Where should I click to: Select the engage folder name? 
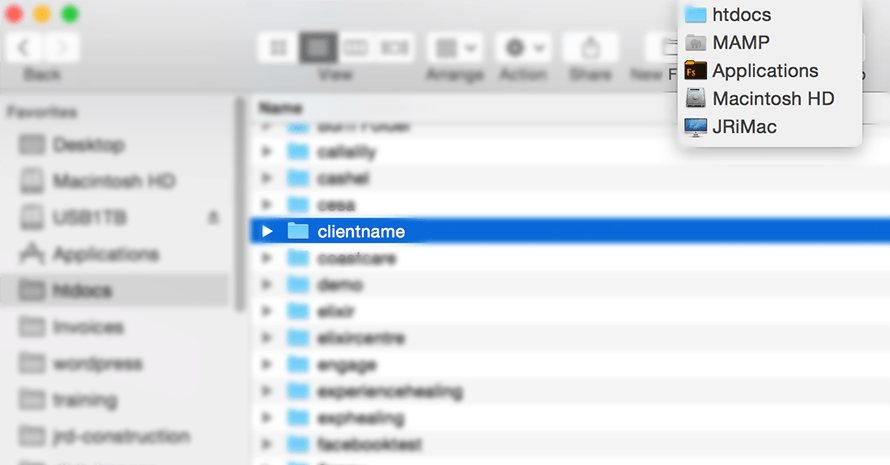pyautogui.click(x=346, y=366)
